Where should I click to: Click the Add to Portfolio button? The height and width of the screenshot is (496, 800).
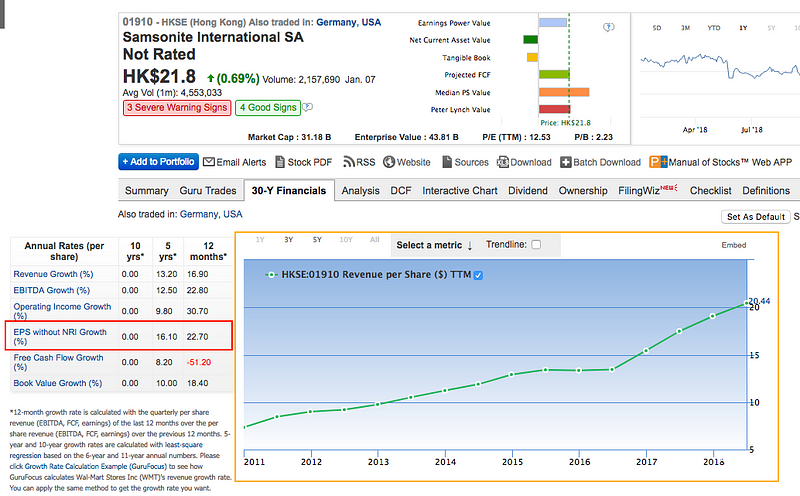(158, 162)
